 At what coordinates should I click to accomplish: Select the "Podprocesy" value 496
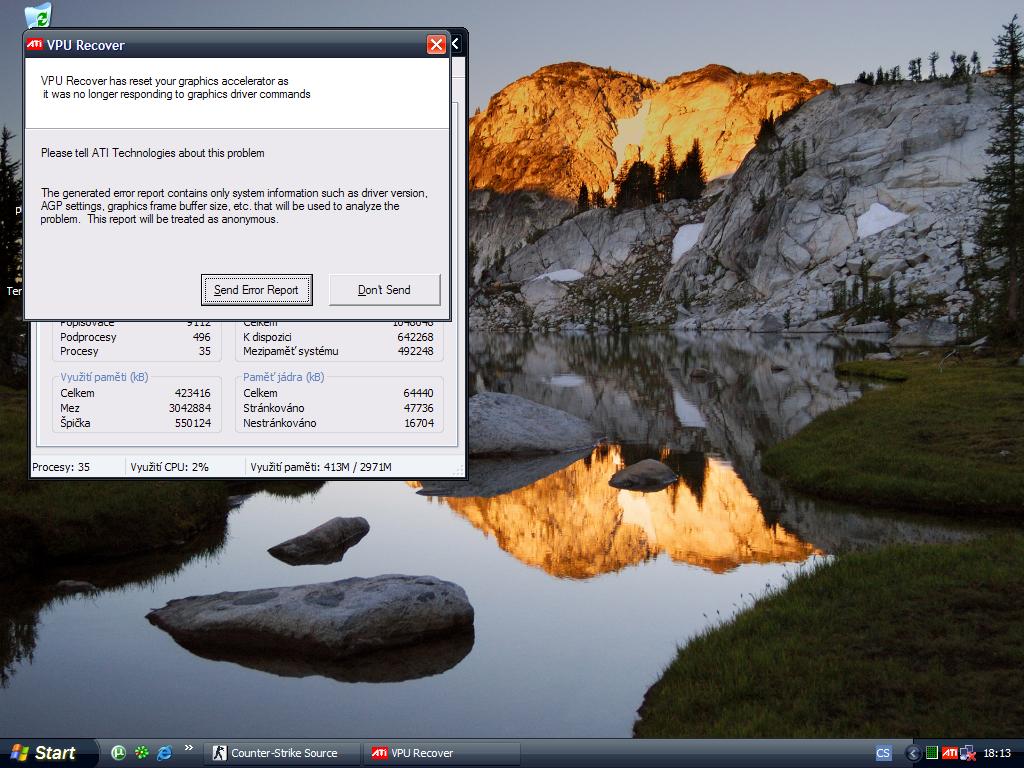tap(201, 337)
